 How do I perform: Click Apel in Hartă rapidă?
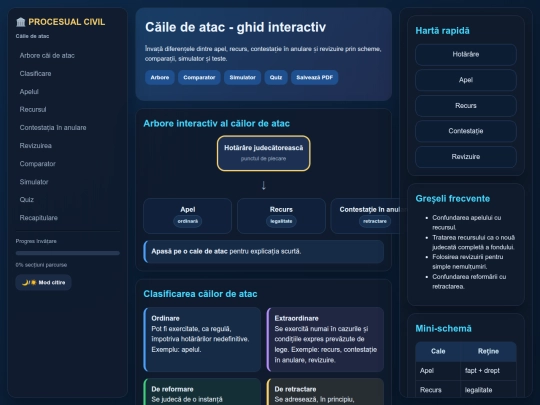pos(466,80)
